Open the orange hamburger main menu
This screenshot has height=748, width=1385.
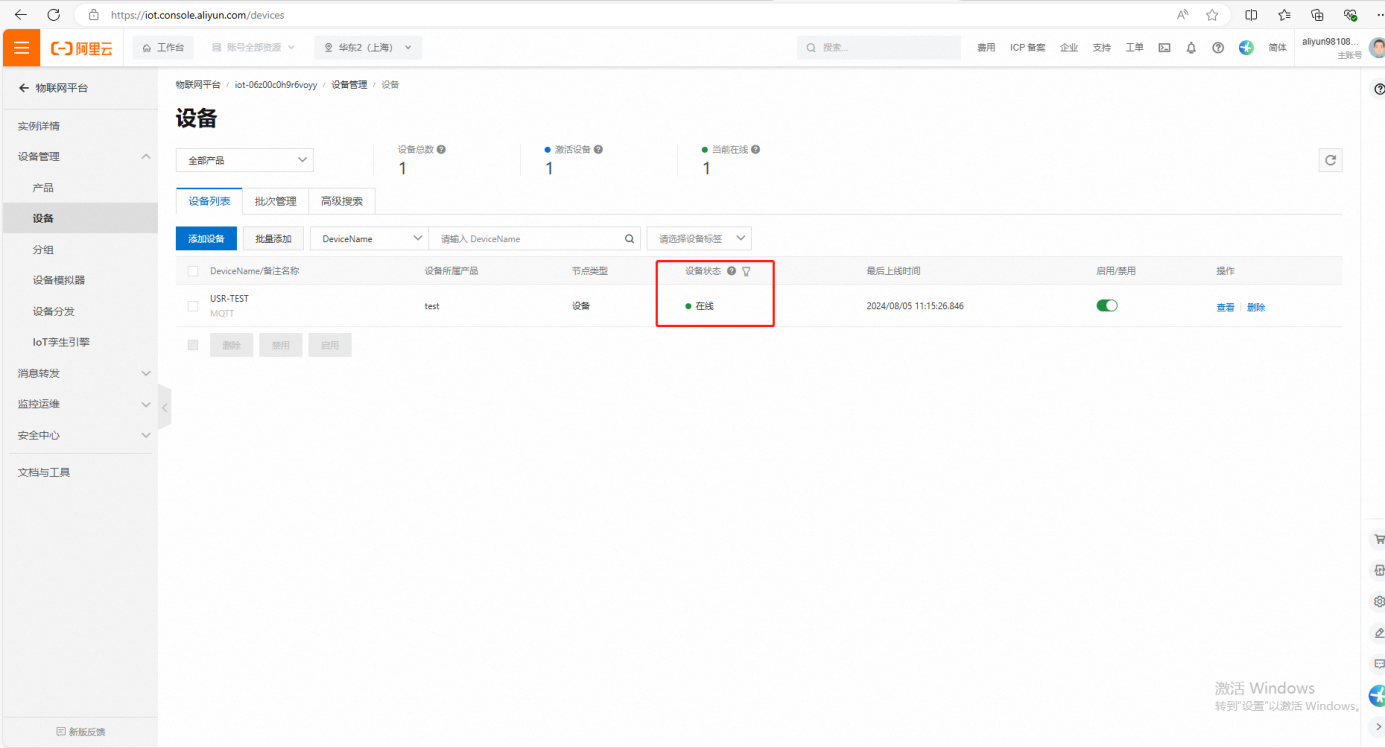(x=21, y=48)
